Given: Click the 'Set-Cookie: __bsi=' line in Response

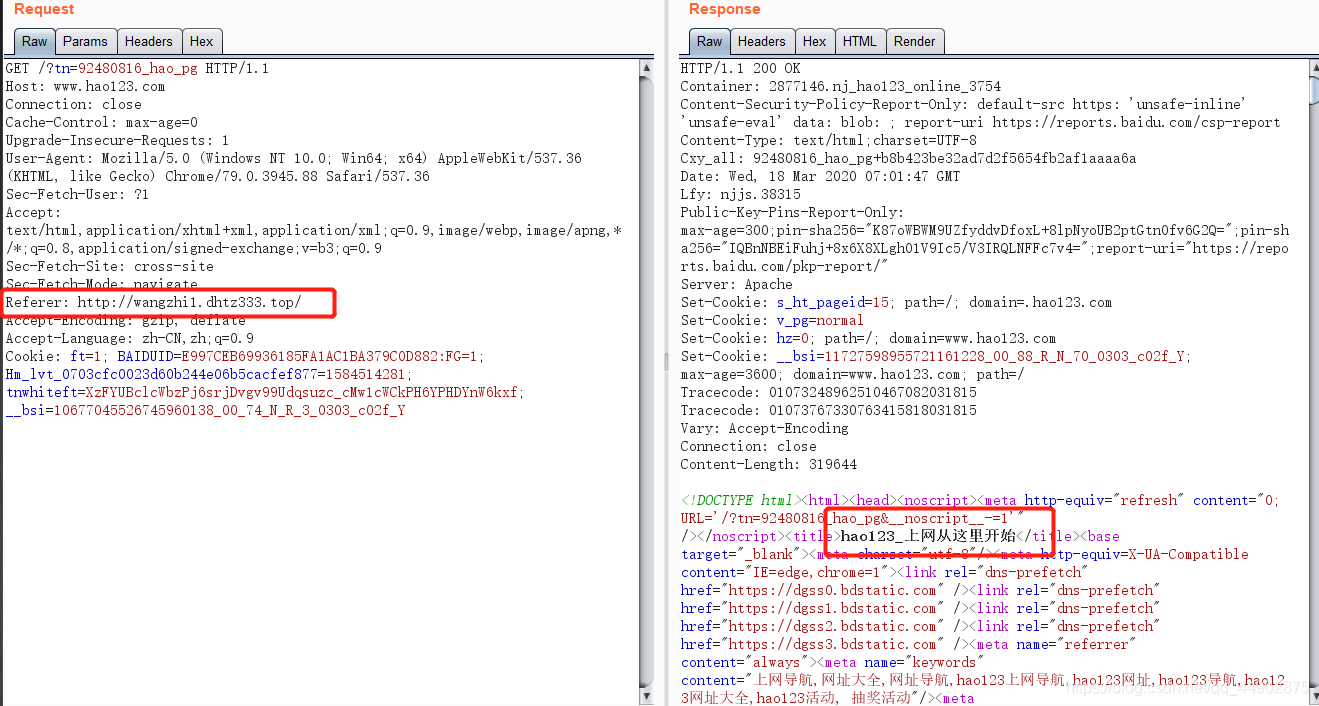Looking at the screenshot, I should coord(936,356).
